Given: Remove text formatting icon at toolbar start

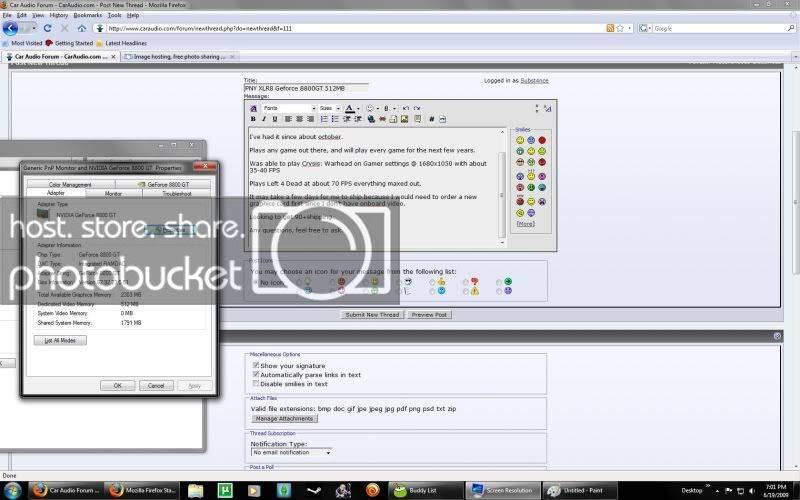Looking at the screenshot, I should click(254, 108).
